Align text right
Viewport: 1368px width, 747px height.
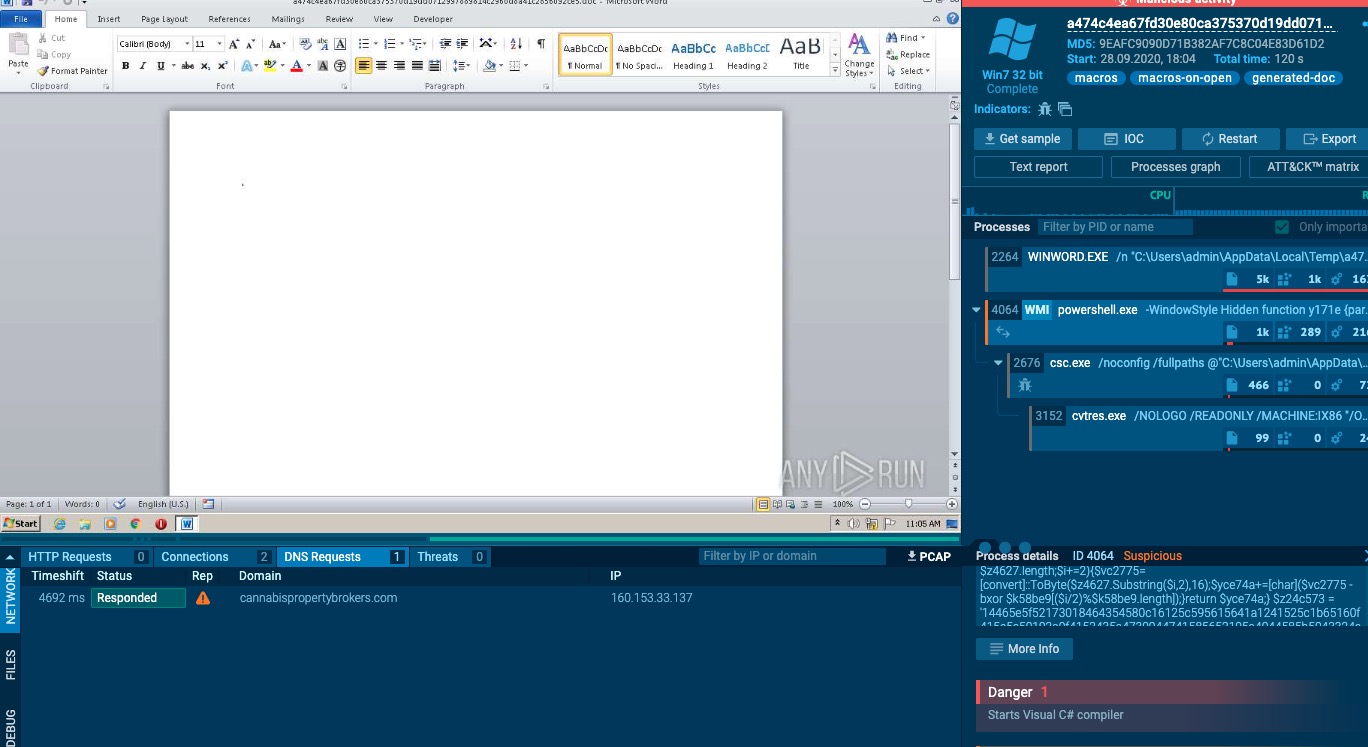[x=399, y=66]
